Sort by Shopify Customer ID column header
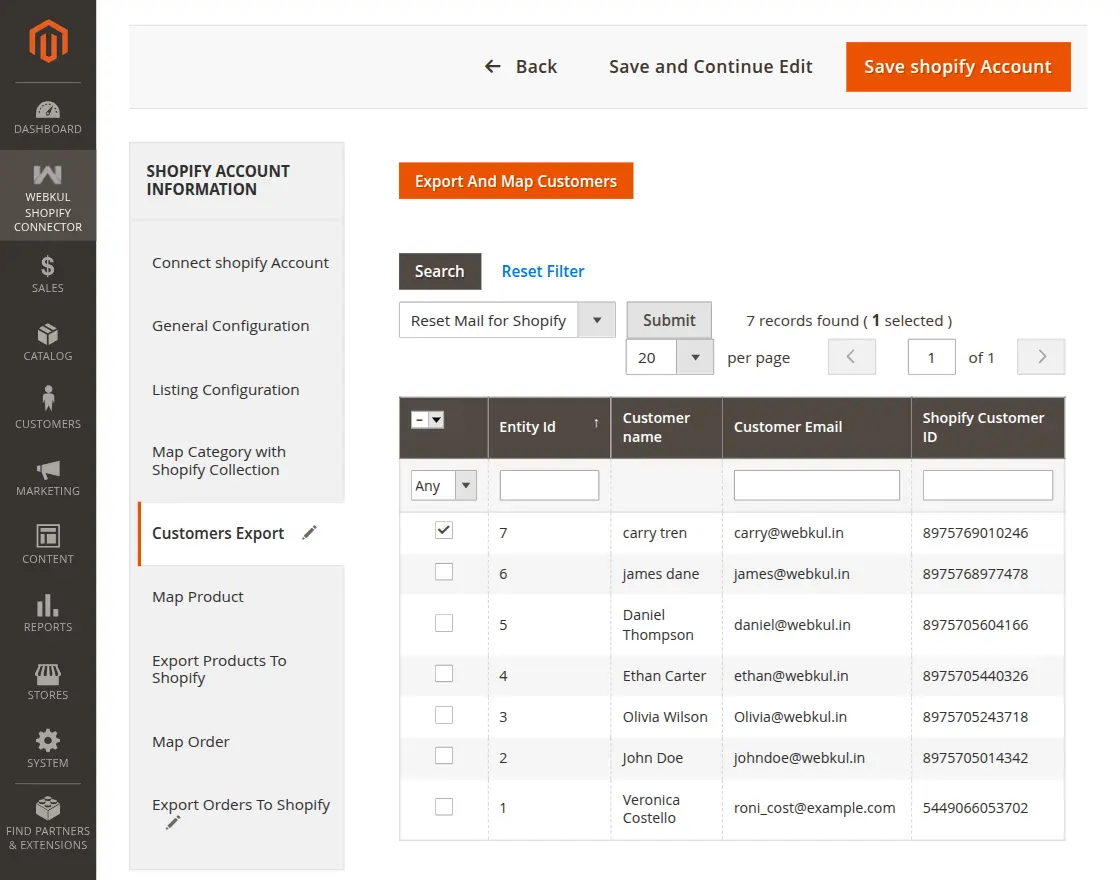The image size is (1120, 880). pos(987,427)
